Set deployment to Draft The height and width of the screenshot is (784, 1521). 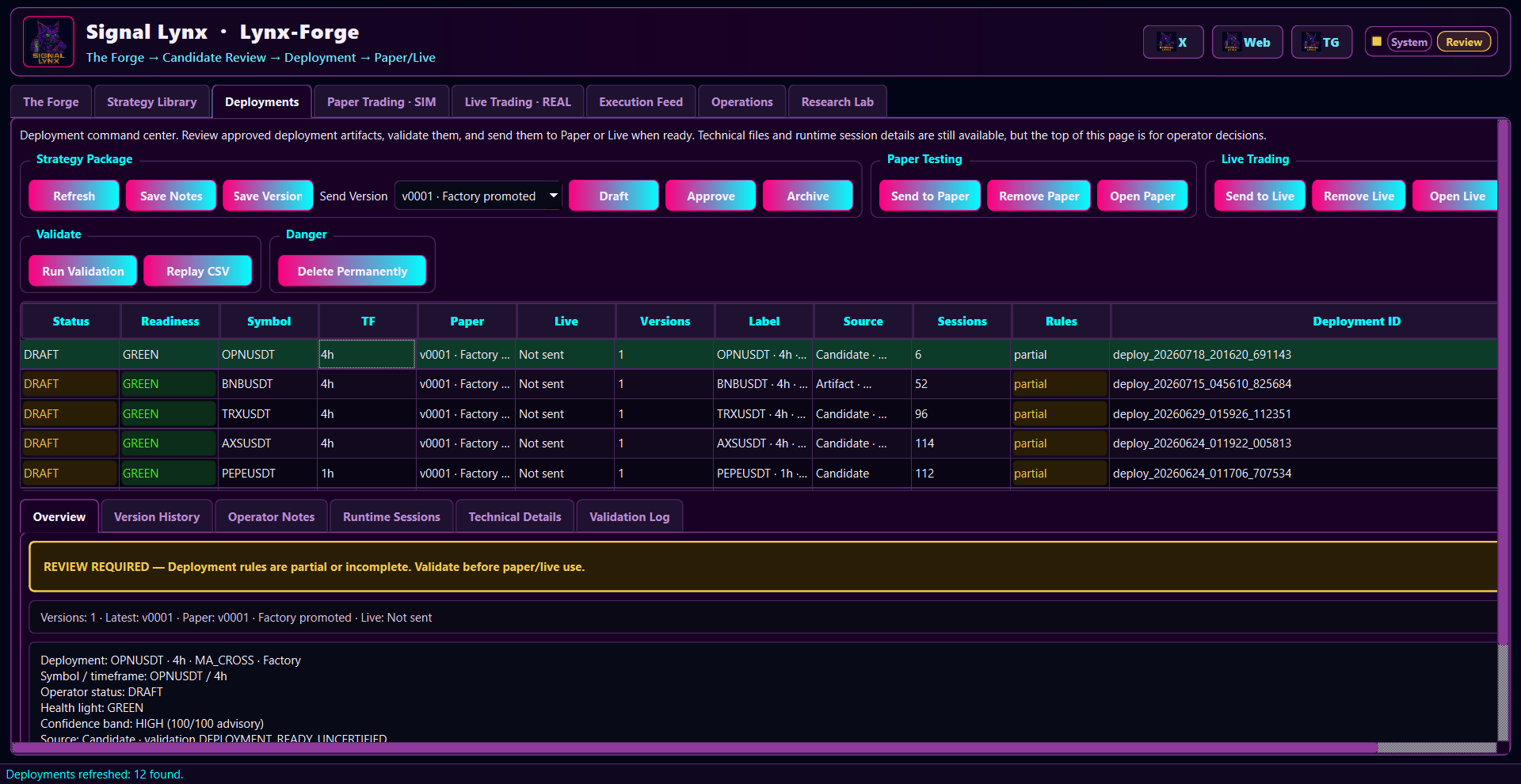point(614,196)
